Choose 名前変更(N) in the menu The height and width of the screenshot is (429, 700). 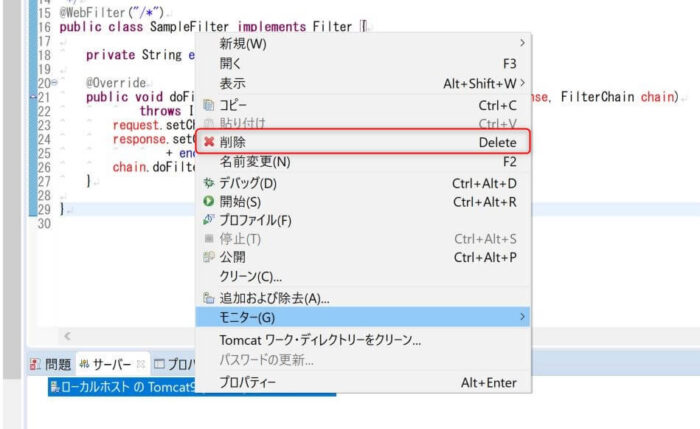pos(362,162)
